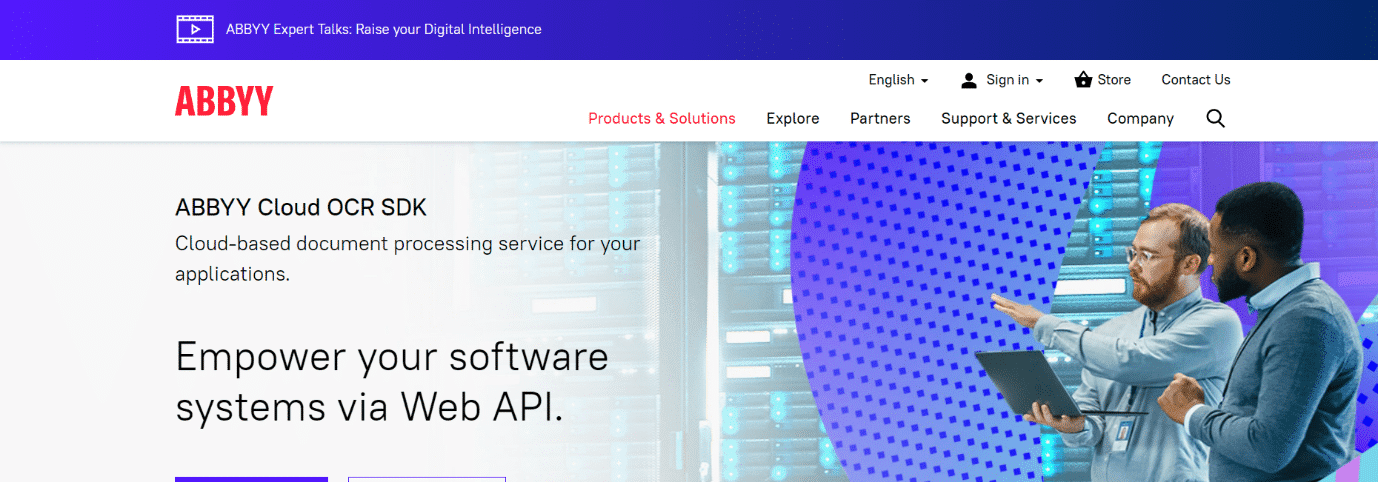The width and height of the screenshot is (1378, 482).
Task: Click the Store basket icon
Action: point(1083,79)
